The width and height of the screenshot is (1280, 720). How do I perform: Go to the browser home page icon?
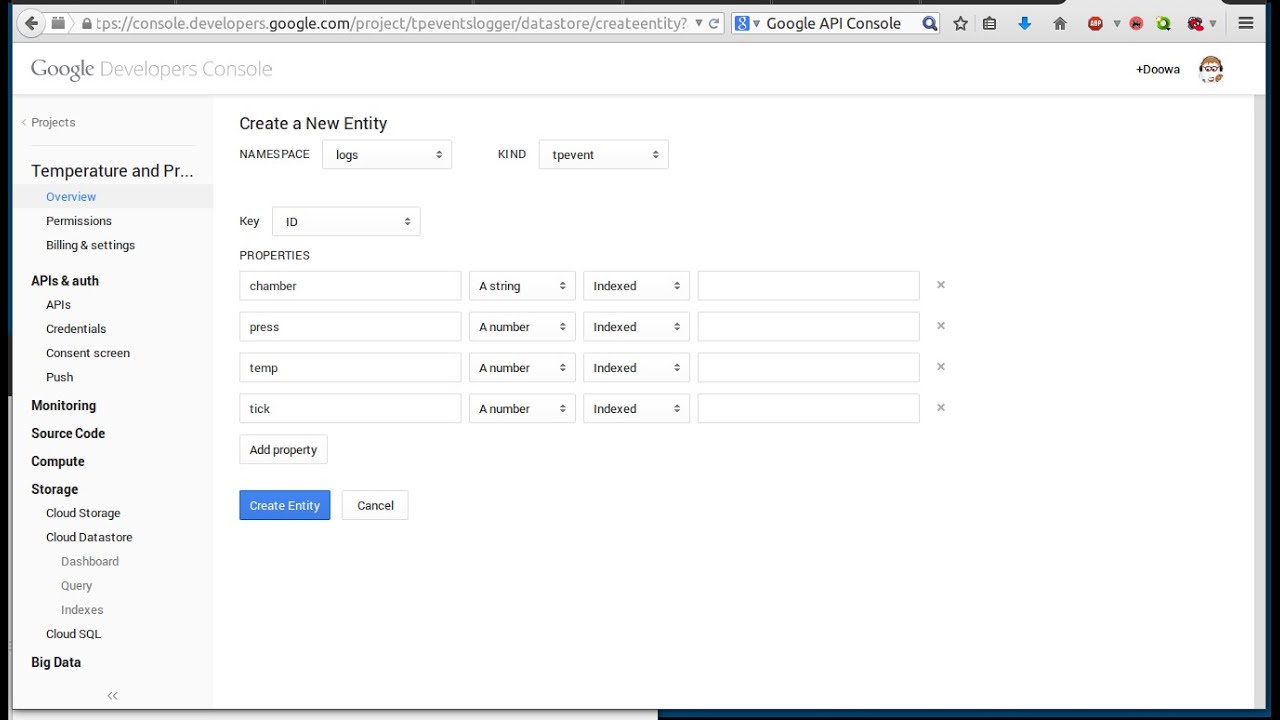tap(1060, 23)
